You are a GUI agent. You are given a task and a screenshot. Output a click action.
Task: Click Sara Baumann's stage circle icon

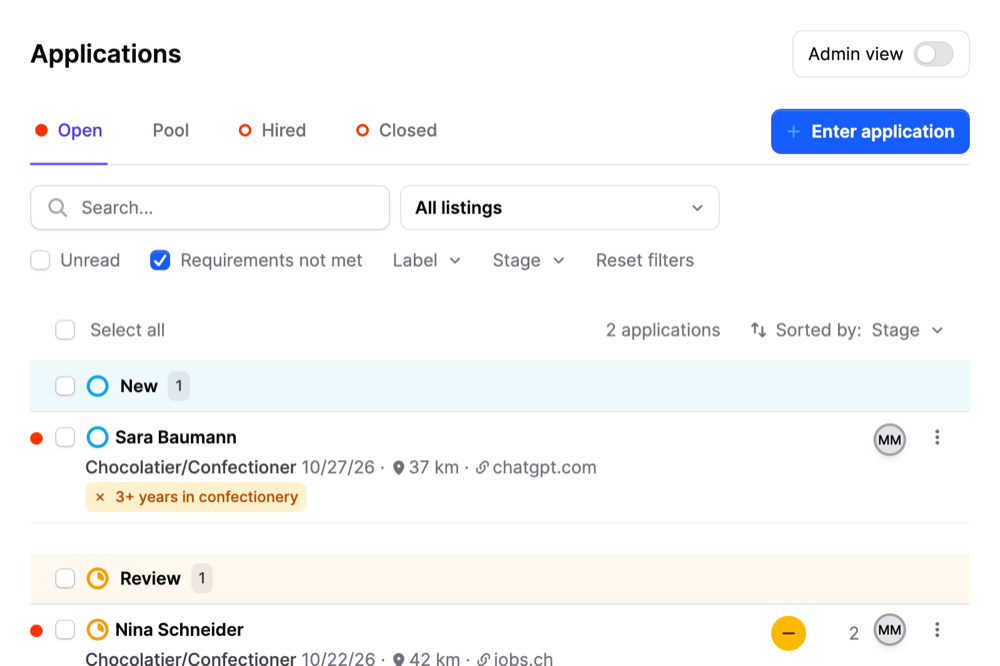[98, 438]
